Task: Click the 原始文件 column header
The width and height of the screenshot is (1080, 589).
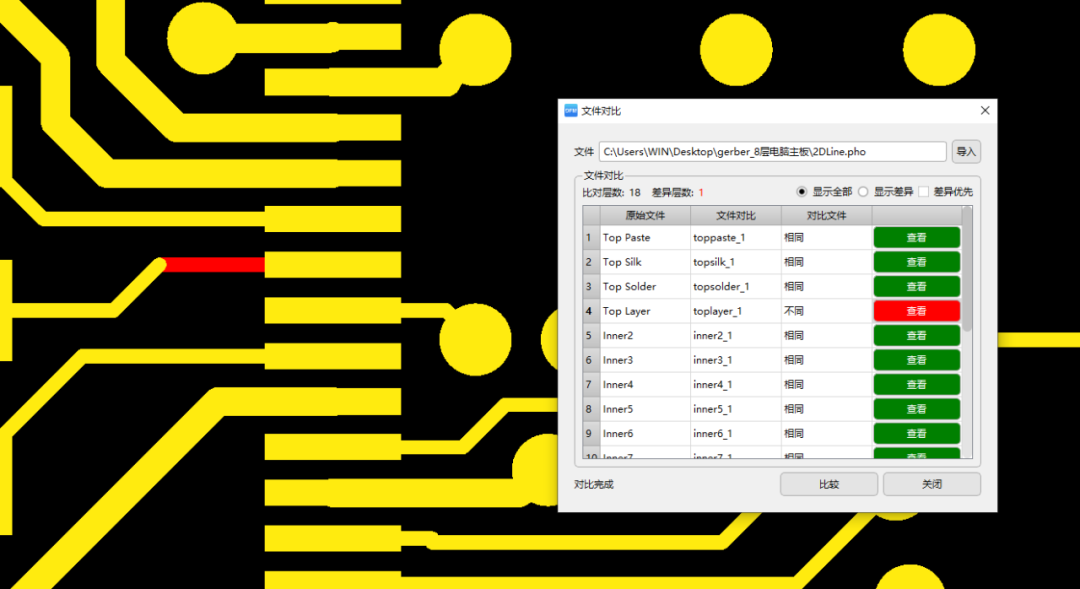Action: [x=645, y=216]
